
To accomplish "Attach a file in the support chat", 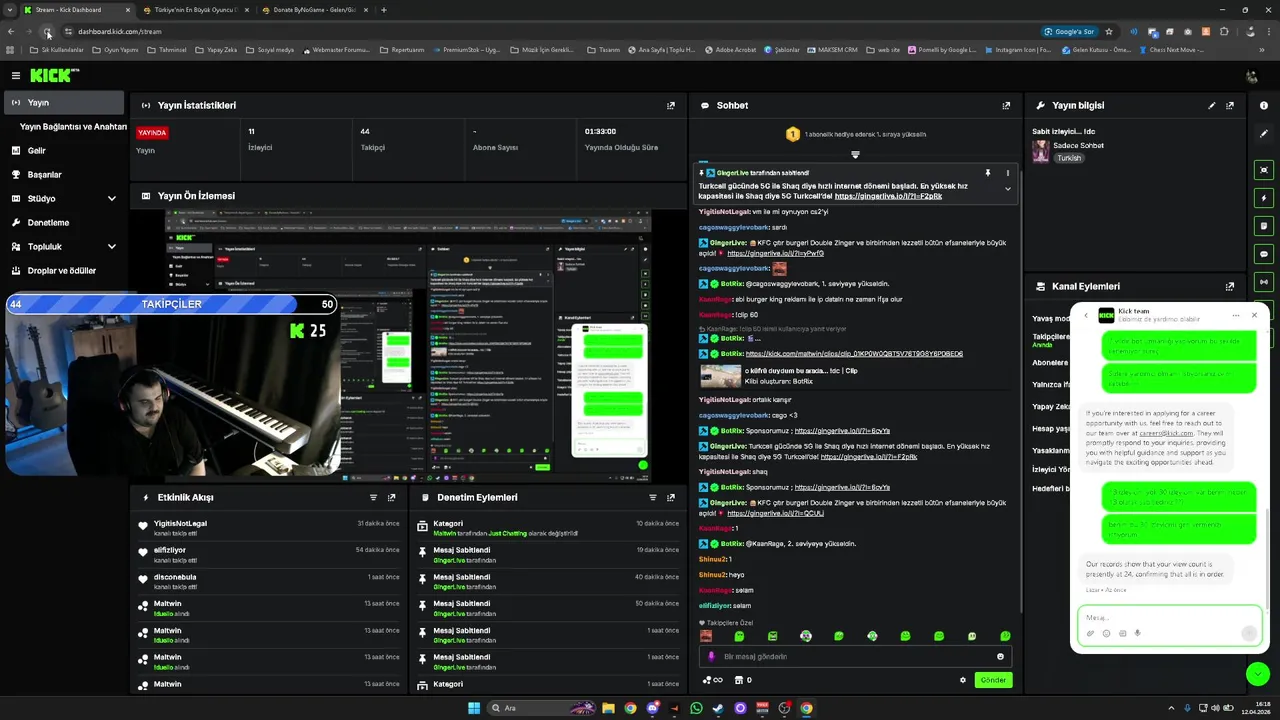I will coord(1090,633).
